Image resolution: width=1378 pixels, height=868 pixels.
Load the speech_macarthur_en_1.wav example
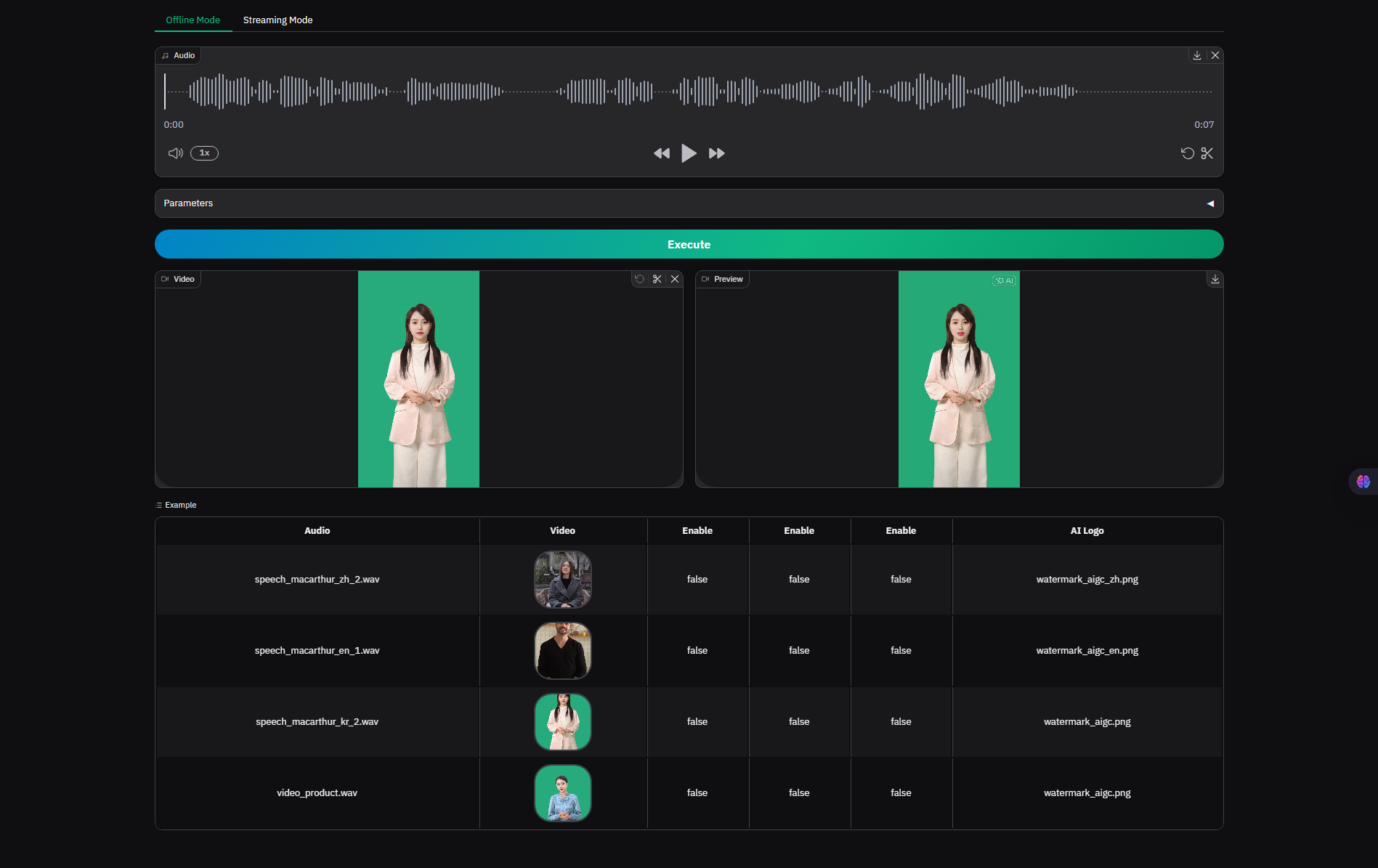click(317, 651)
